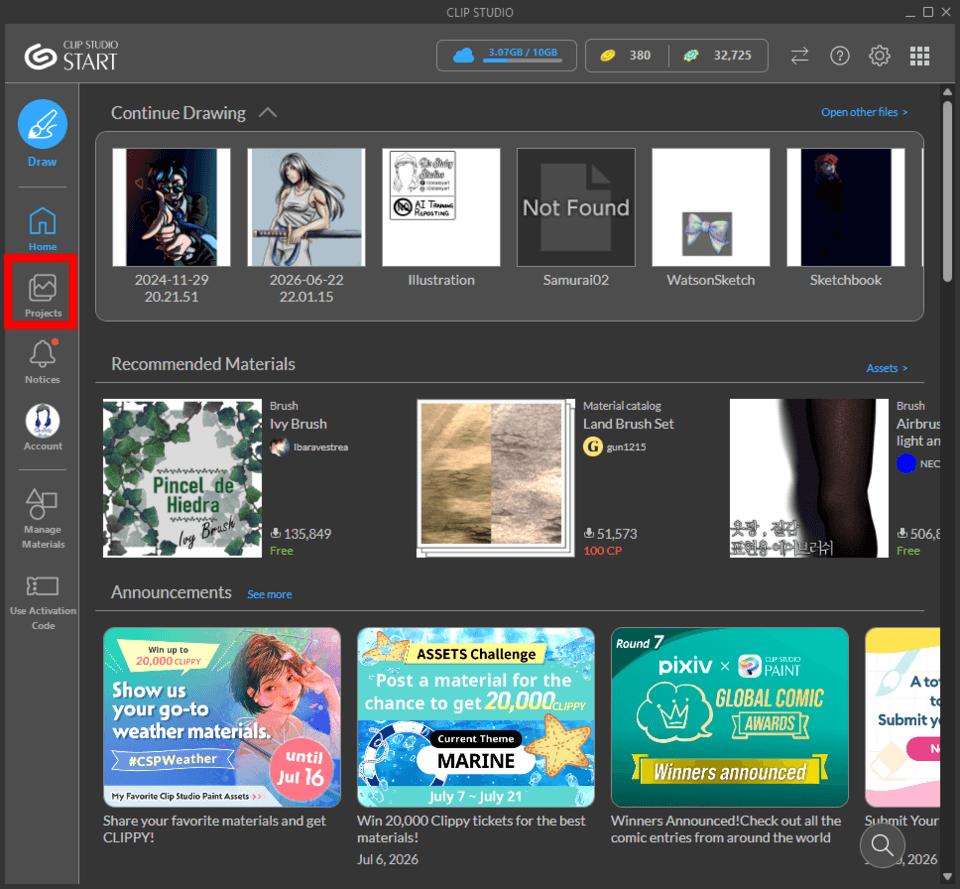Image resolution: width=960 pixels, height=889 pixels.
Task: Click the magnifier search button
Action: (882, 845)
